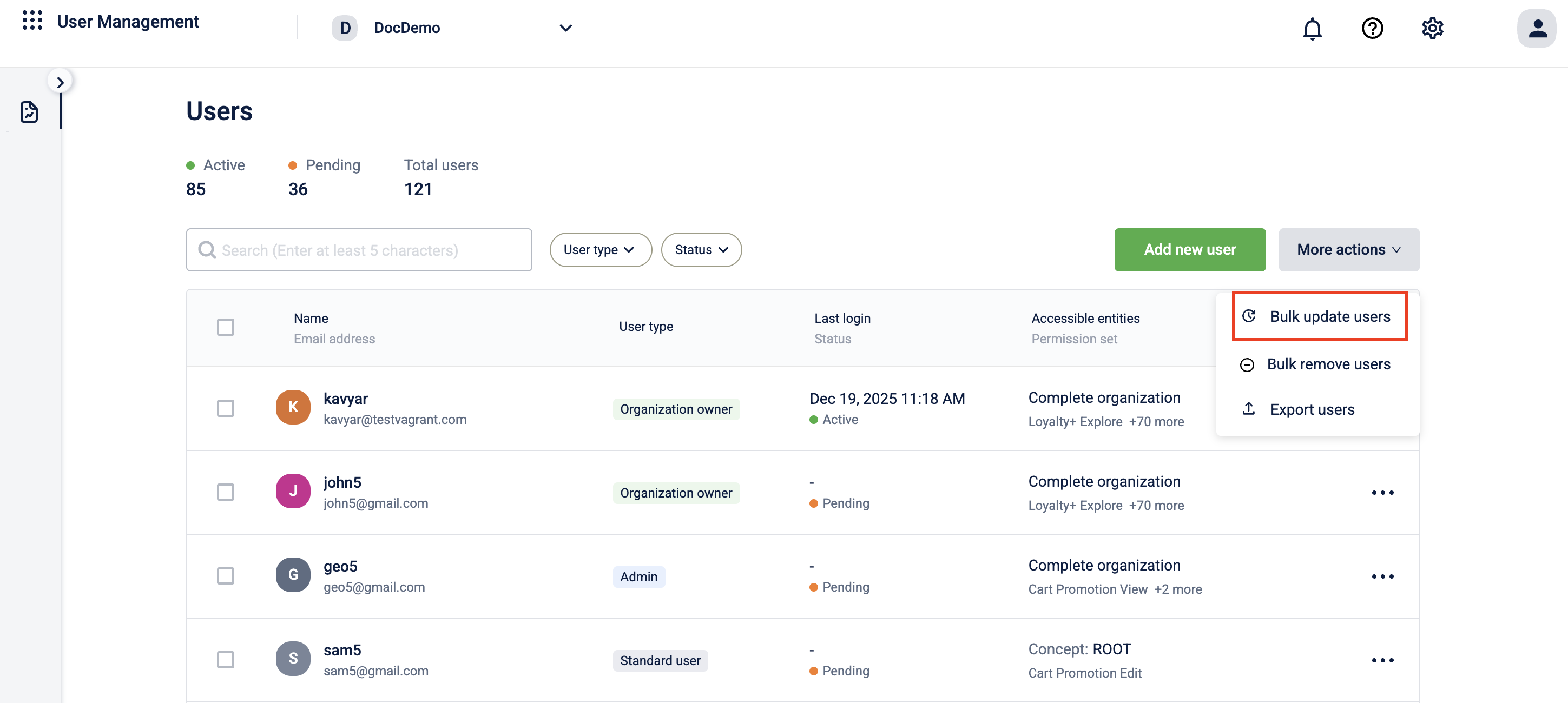
Task: Click Export users menu item
Action: tap(1312, 409)
